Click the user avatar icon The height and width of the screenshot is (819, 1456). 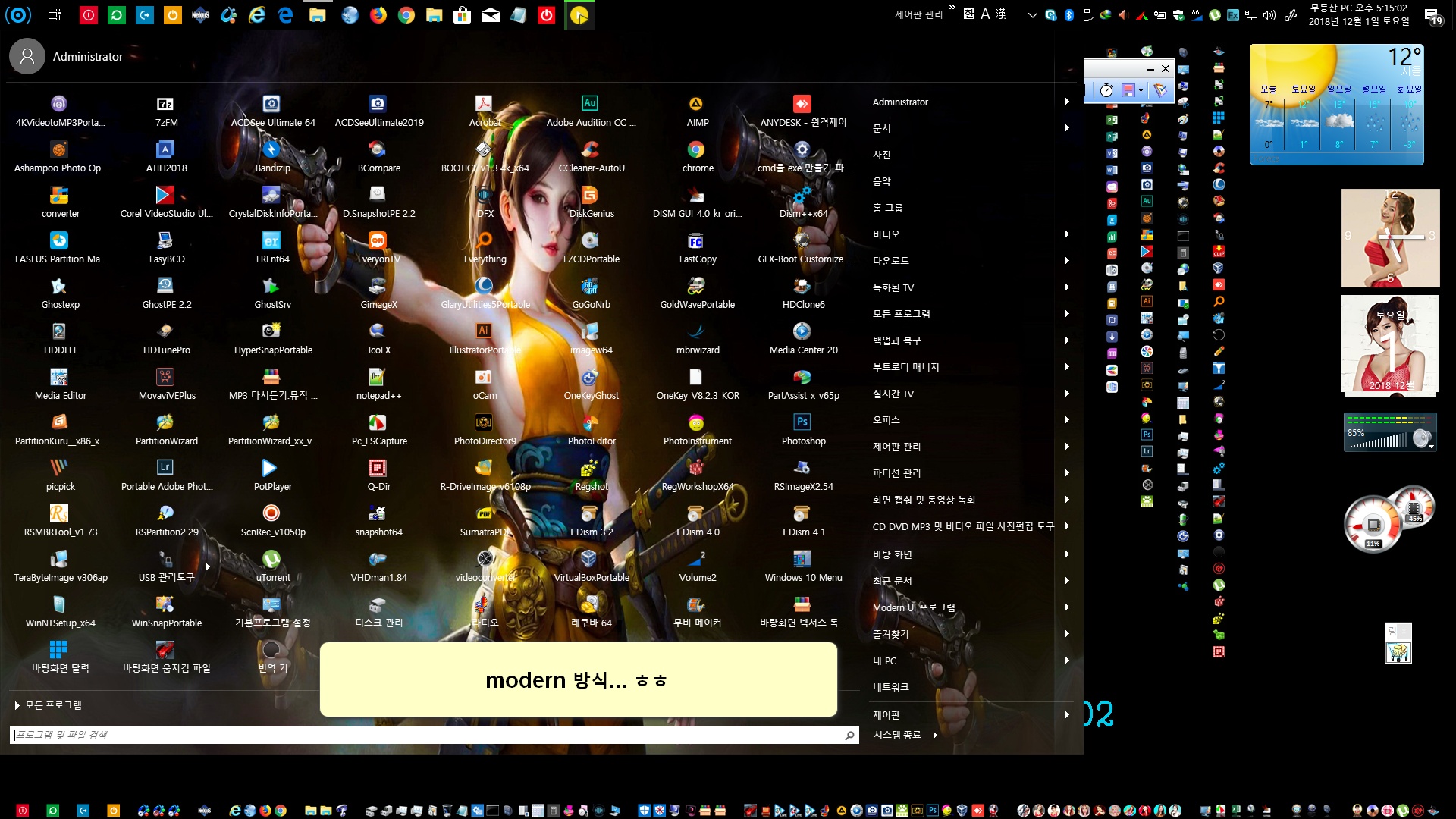click(27, 56)
